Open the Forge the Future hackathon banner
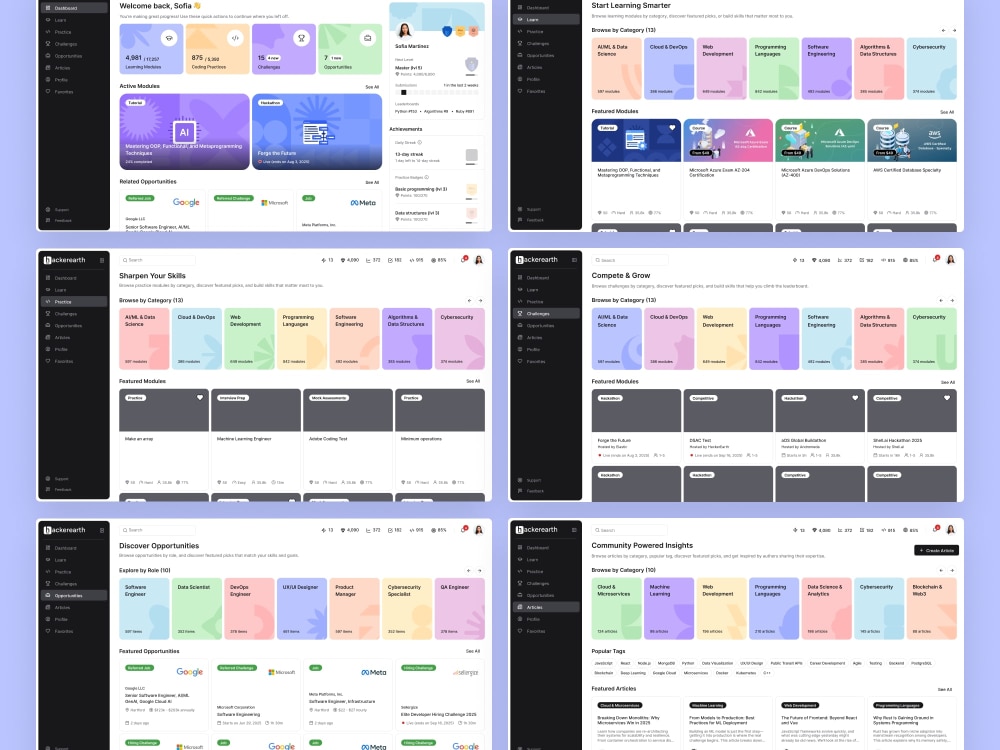This screenshot has height=750, width=1000. (x=317, y=131)
